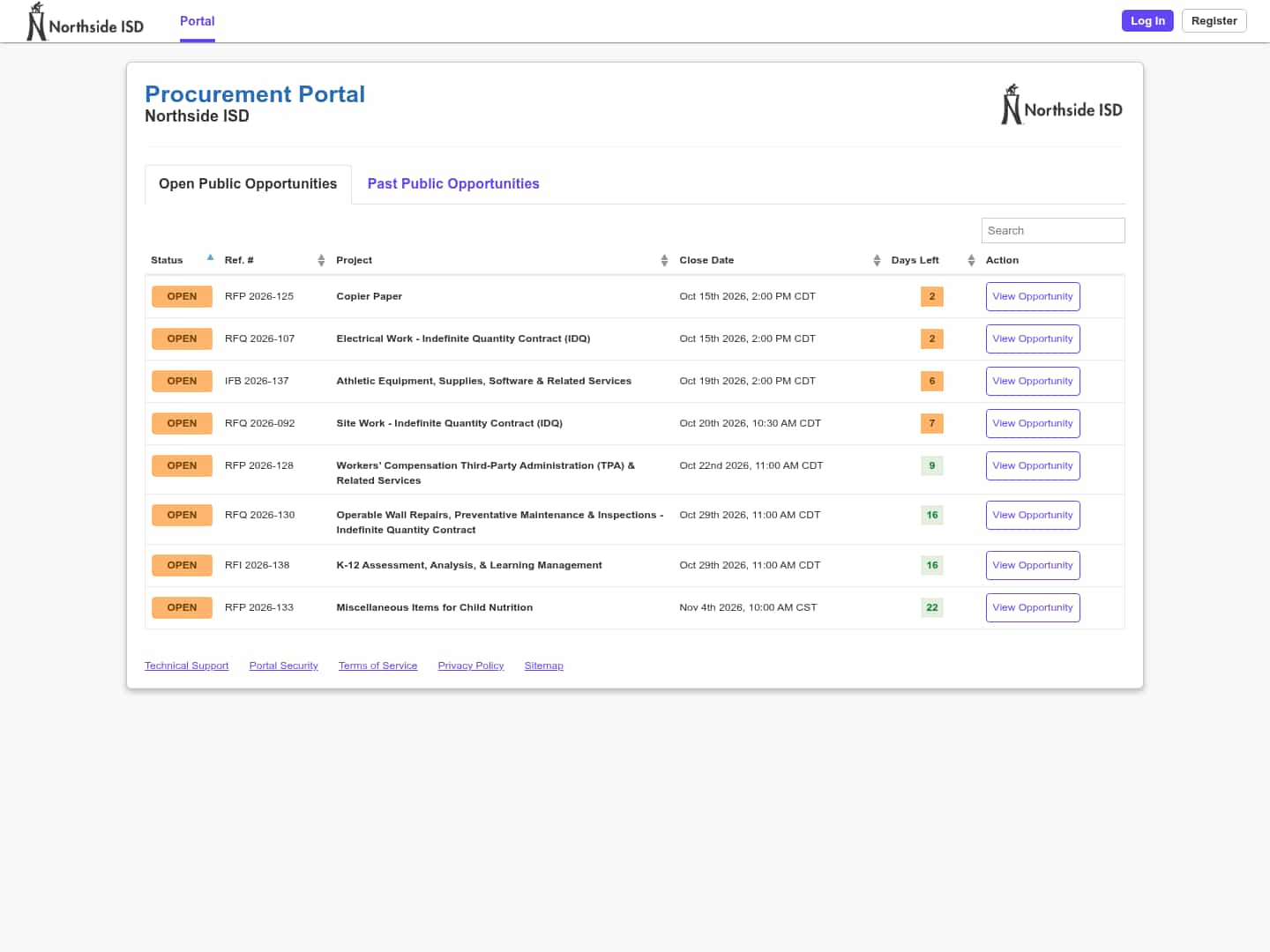The image size is (1270, 952).
Task: View Opportunity for Athletic Equipment row
Action: tap(1033, 381)
